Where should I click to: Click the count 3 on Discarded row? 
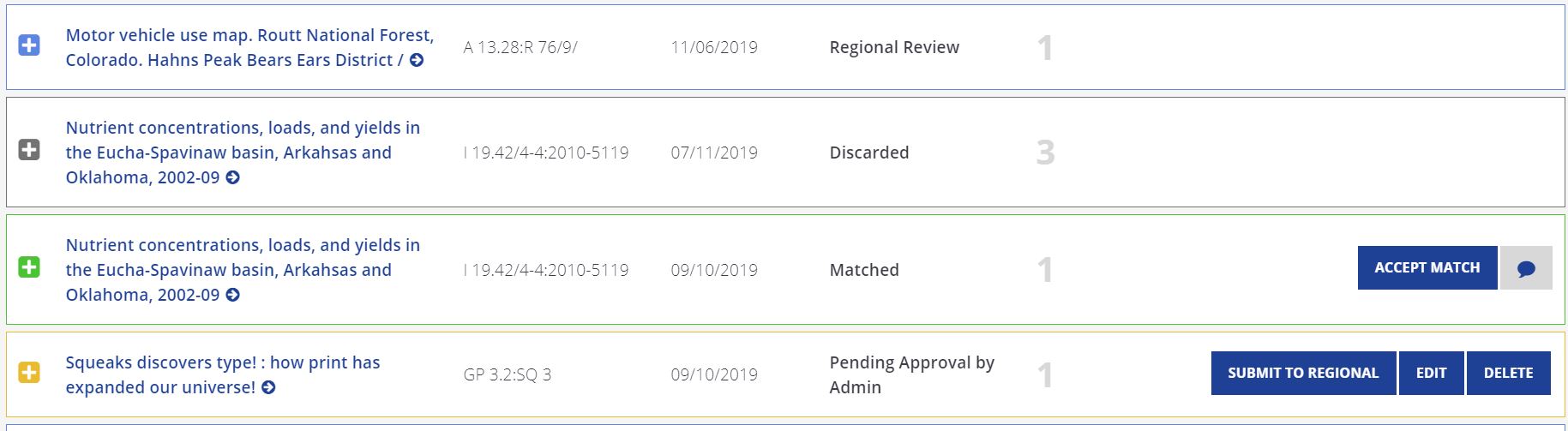(x=1045, y=153)
